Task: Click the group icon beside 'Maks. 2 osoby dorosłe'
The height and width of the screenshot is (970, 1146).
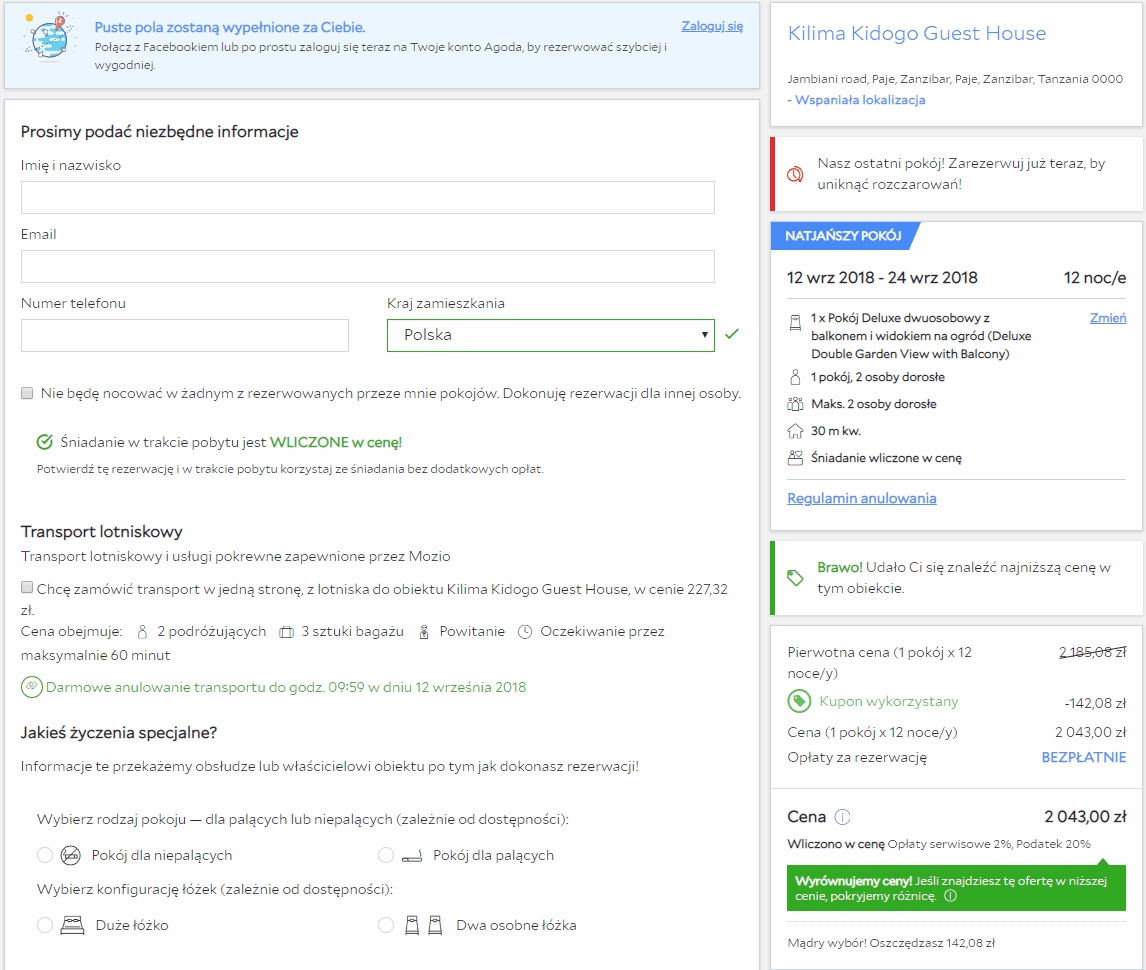Action: coord(795,403)
